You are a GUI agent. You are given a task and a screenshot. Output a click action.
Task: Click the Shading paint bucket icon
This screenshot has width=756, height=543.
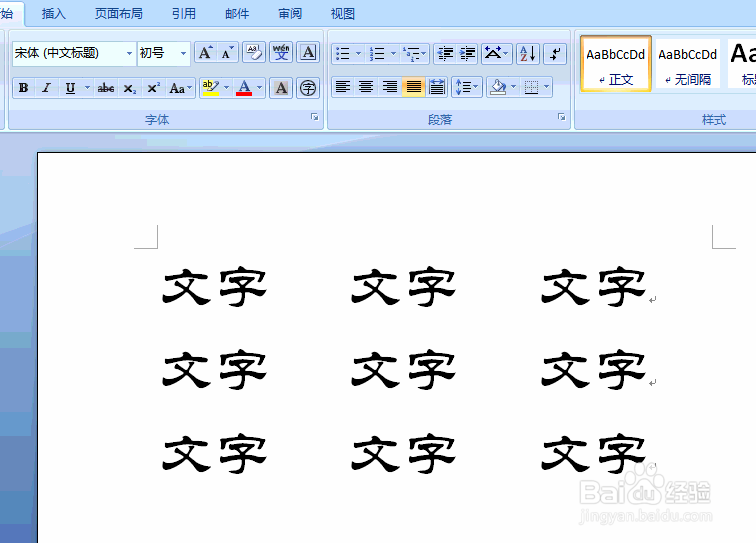pos(498,87)
